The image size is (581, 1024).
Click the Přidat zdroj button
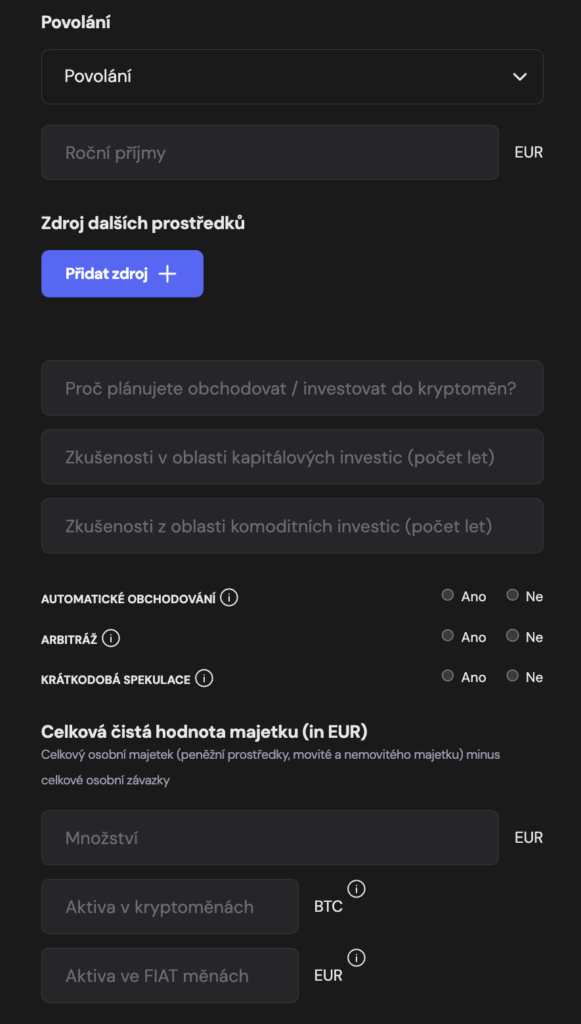pyautogui.click(x=122, y=274)
